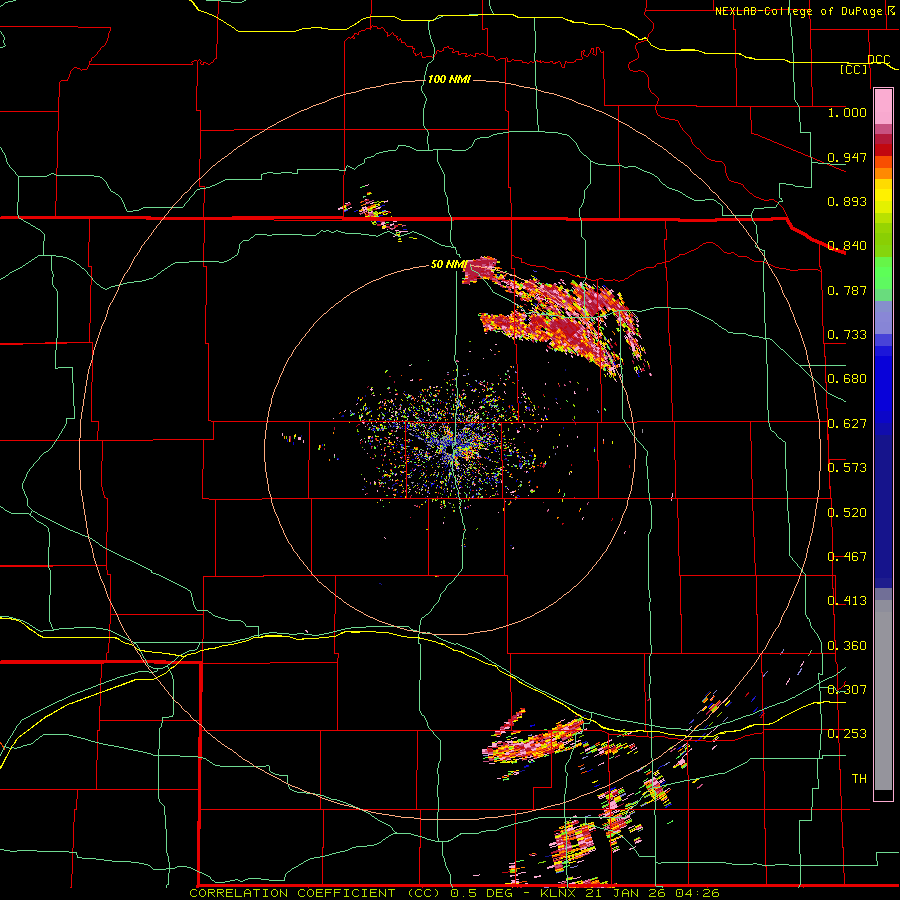Select the 1.000 scale value
This screenshot has height=900, width=900.
(x=847, y=112)
